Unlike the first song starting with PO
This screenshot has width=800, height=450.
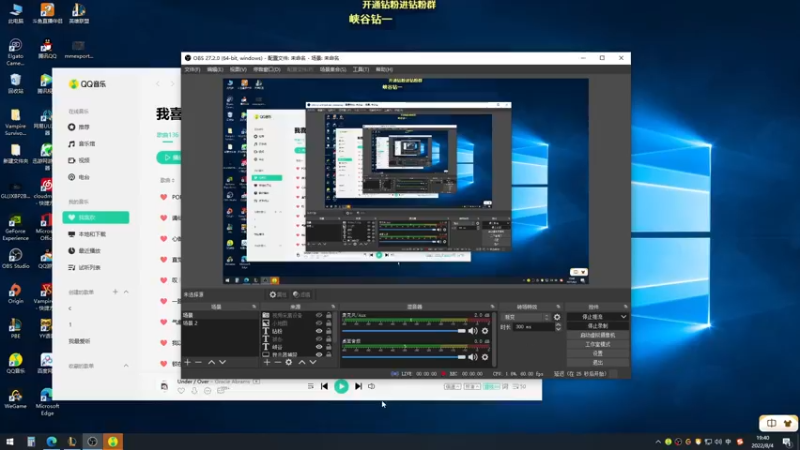click(x=163, y=197)
